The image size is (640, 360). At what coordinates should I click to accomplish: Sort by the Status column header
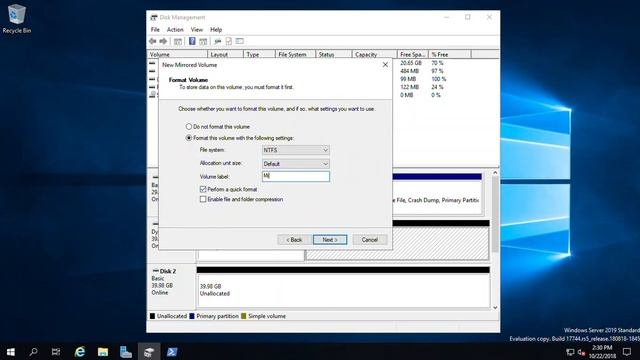click(x=333, y=54)
